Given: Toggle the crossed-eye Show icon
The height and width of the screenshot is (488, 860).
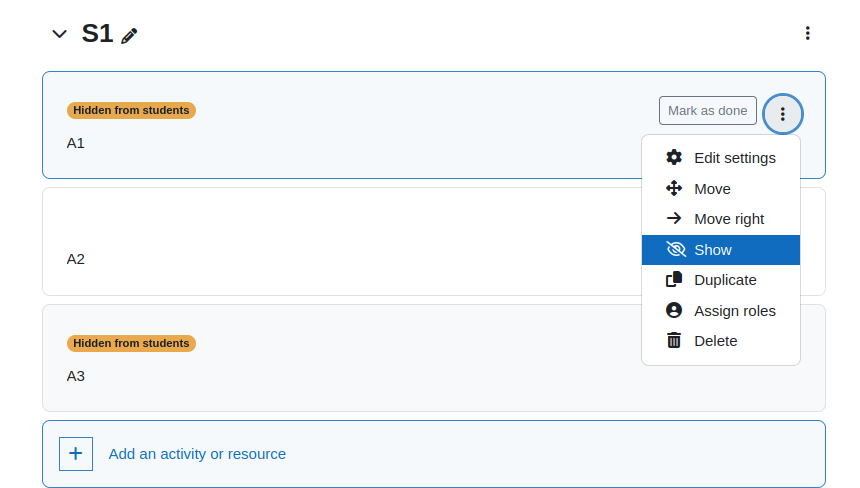Looking at the screenshot, I should 676,249.
